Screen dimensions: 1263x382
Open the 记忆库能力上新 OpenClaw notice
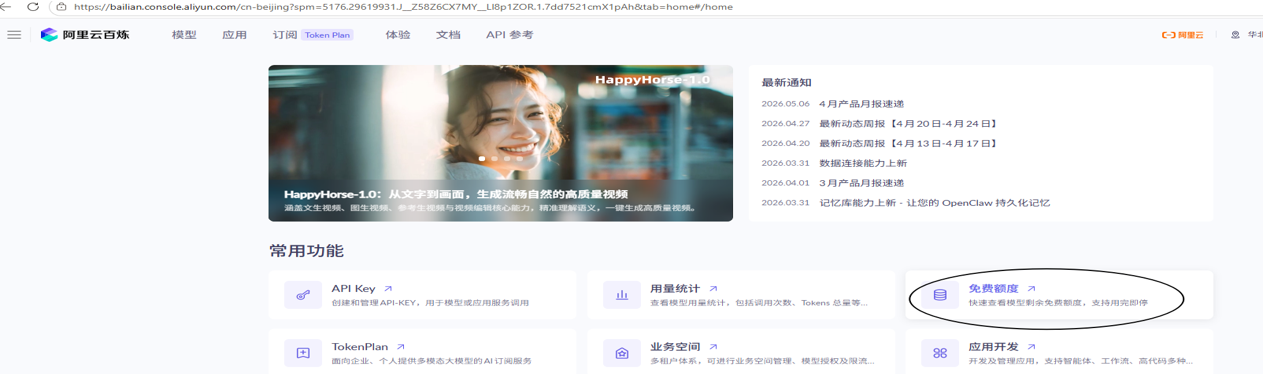pyautogui.click(x=935, y=203)
